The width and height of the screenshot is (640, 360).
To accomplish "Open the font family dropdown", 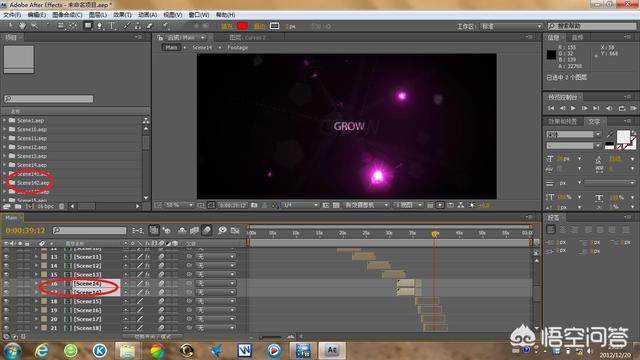I will (x=573, y=134).
